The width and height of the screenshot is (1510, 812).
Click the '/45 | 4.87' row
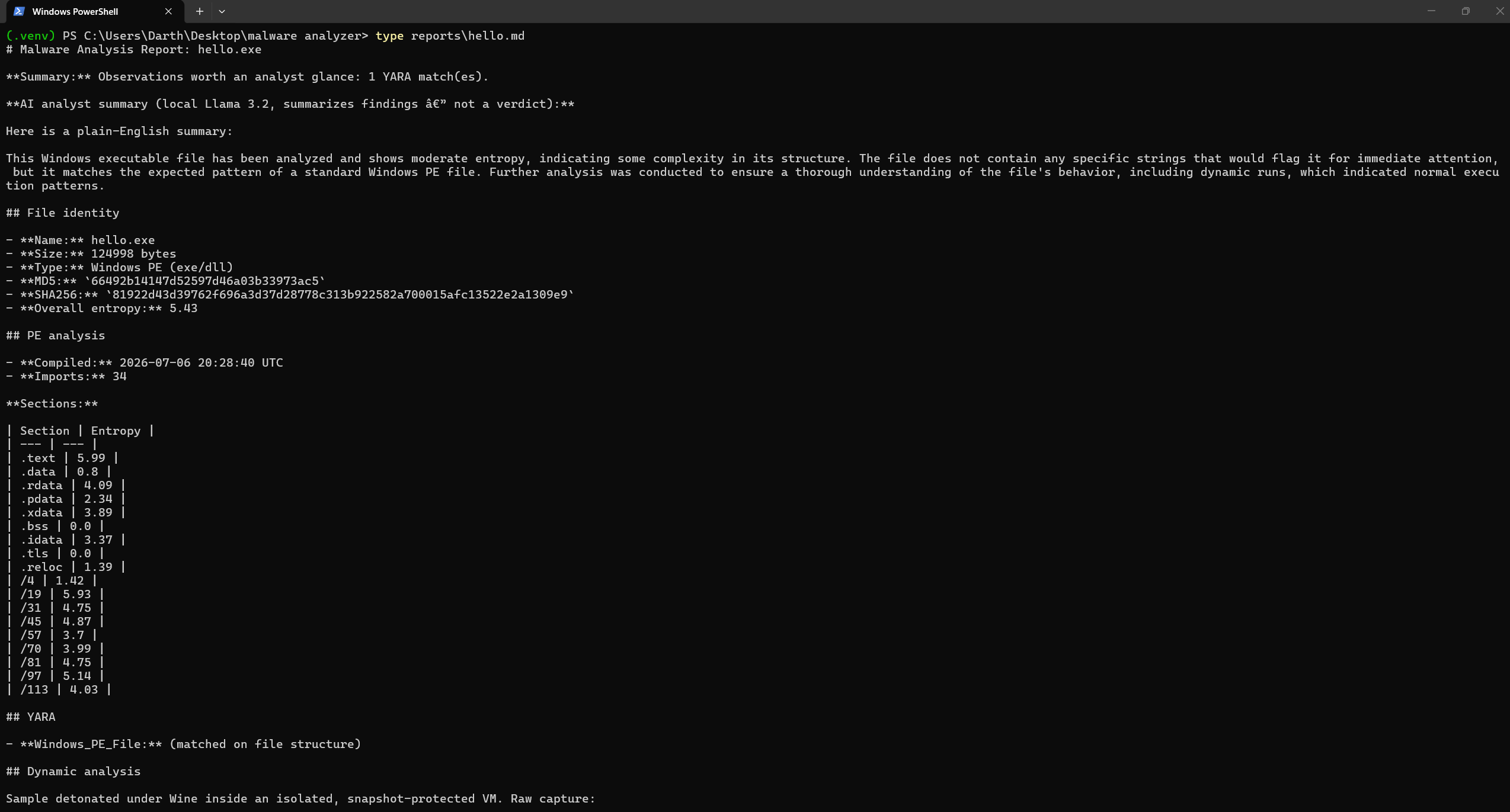[56, 622]
